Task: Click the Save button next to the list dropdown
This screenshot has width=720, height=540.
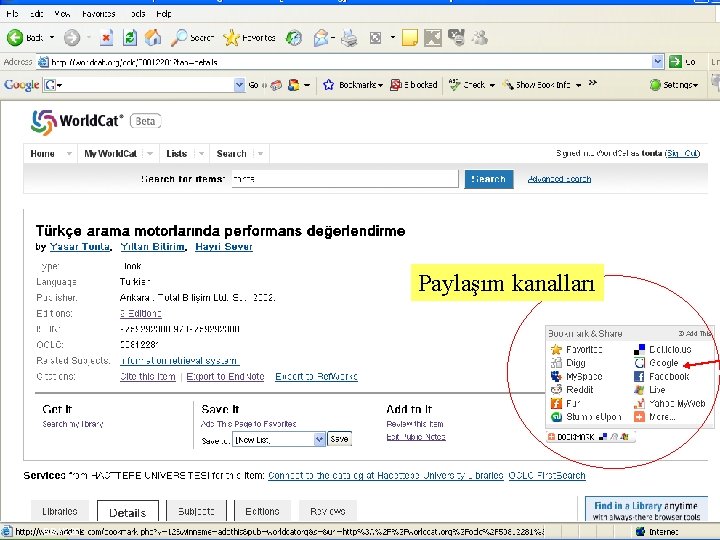Action: click(339, 439)
